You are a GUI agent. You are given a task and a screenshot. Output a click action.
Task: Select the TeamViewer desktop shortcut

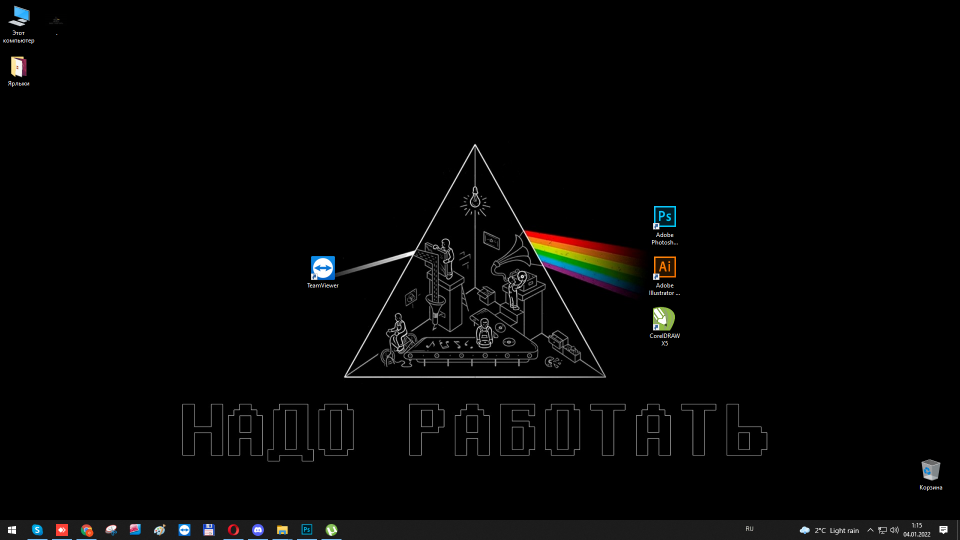coord(323,272)
